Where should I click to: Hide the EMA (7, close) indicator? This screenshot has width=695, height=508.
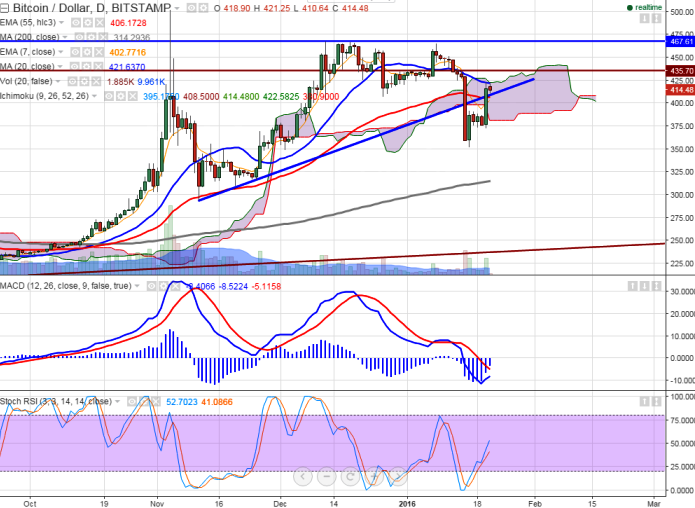click(75, 52)
